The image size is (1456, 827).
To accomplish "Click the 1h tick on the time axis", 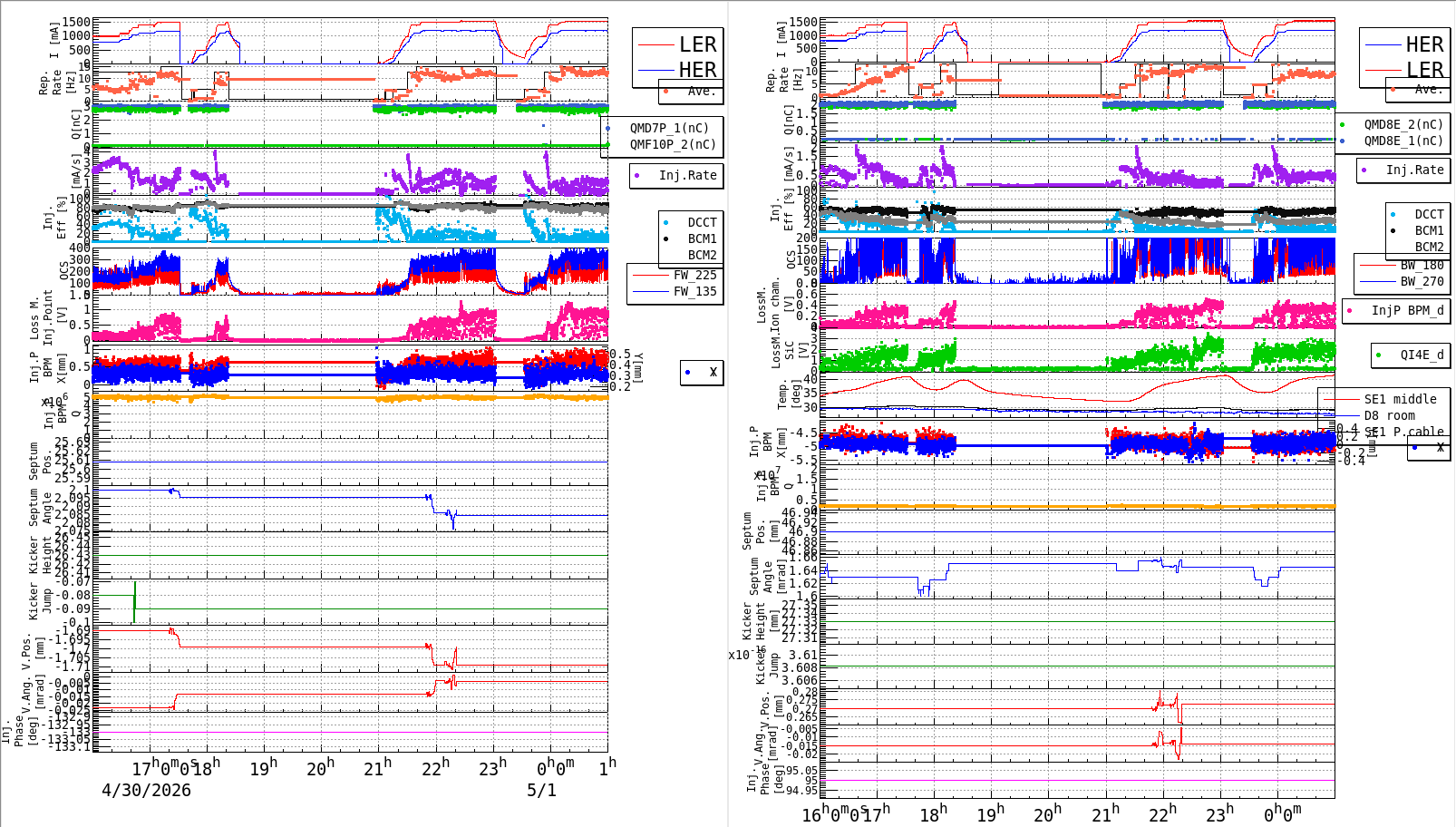I will pos(607,767).
